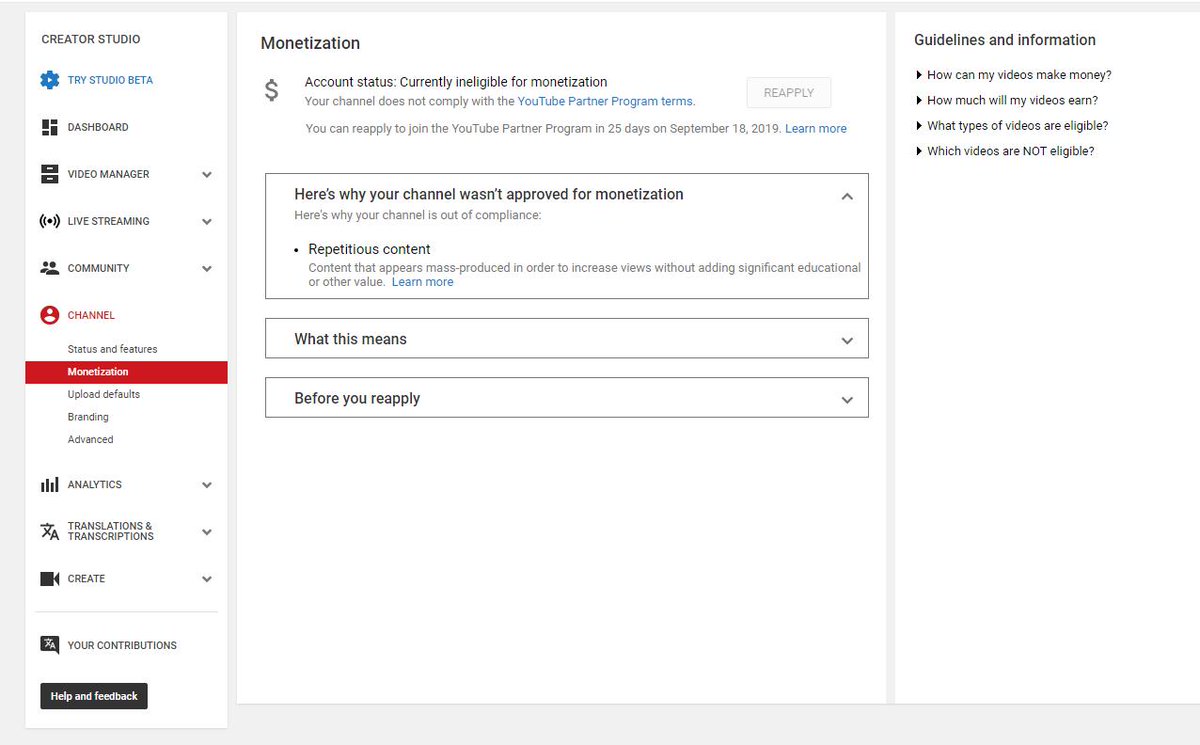Expand 'How much will my videos earn?'

coord(1006,100)
